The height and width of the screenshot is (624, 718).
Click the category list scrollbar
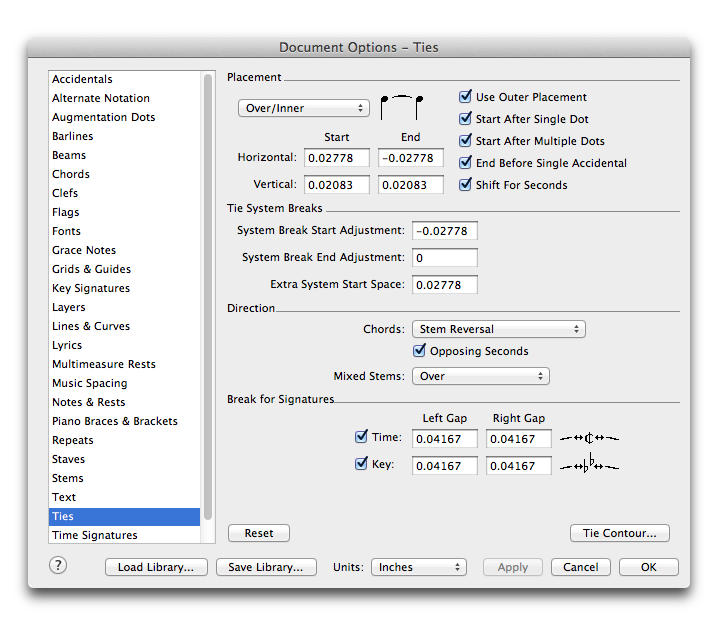click(x=208, y=297)
